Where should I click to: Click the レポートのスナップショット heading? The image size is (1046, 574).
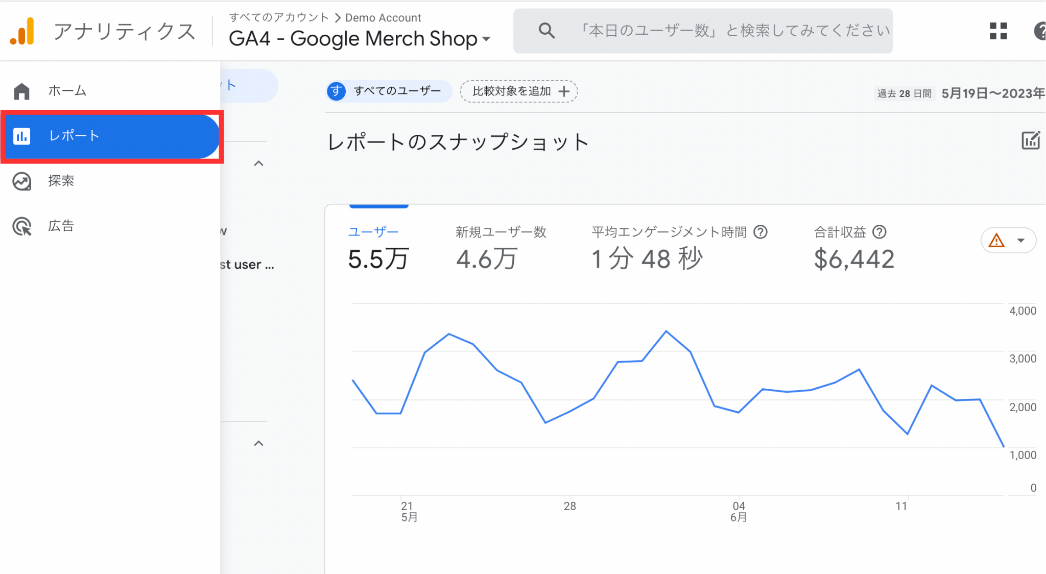[458, 142]
